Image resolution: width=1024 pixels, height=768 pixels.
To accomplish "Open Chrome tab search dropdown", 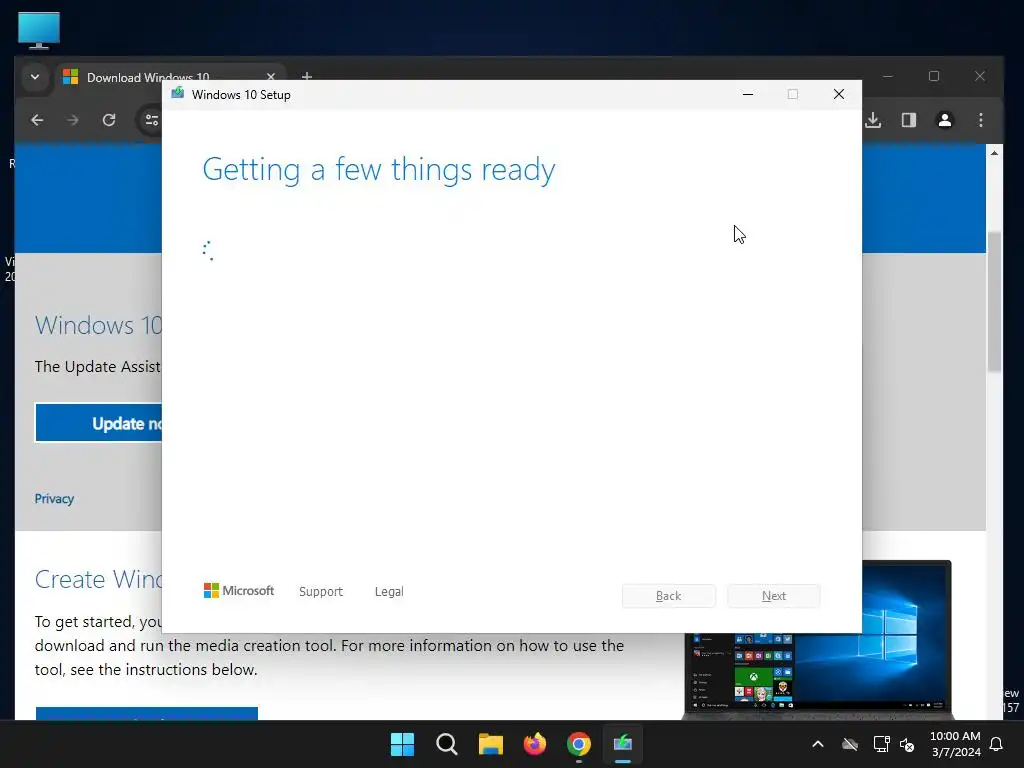I will (x=35, y=77).
